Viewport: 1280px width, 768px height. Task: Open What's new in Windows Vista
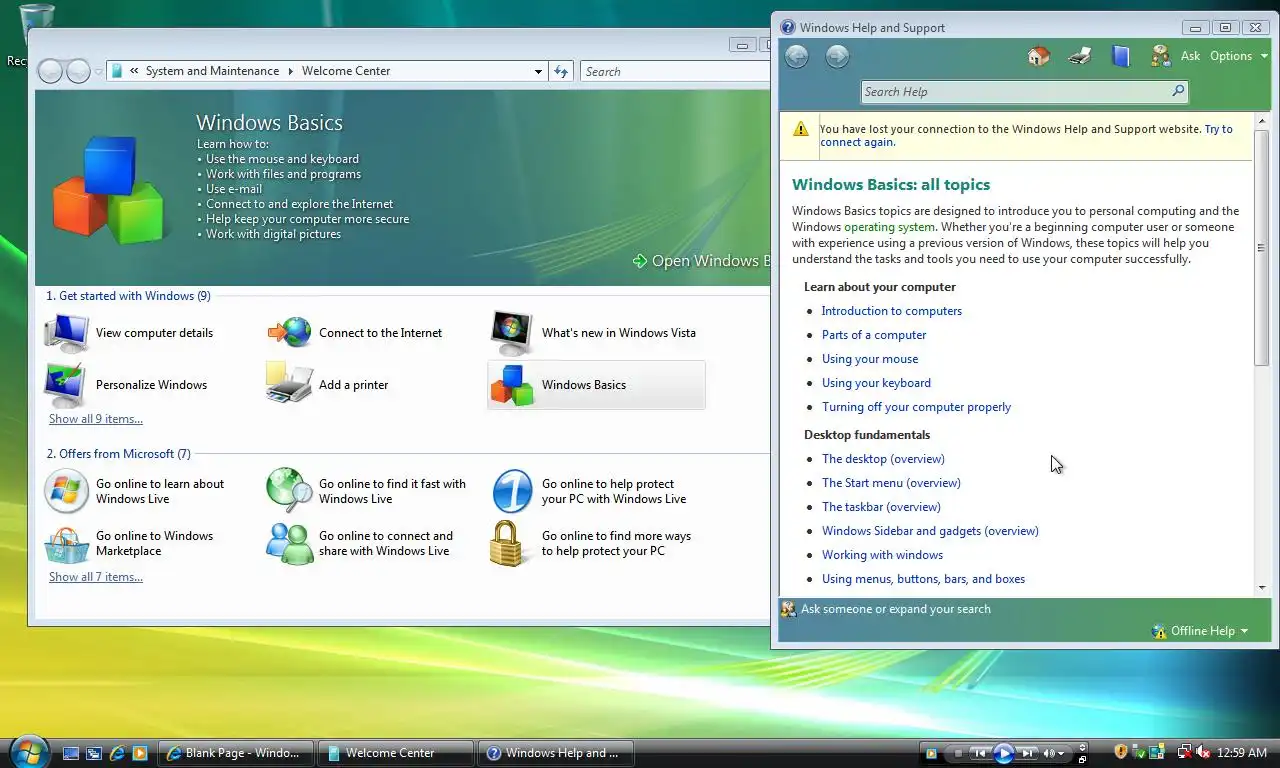pos(594,332)
